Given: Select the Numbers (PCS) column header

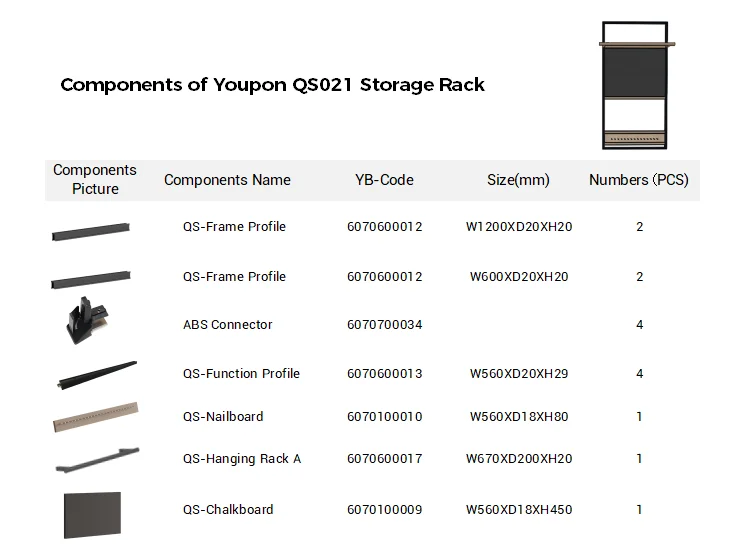Looking at the screenshot, I should click(638, 180).
